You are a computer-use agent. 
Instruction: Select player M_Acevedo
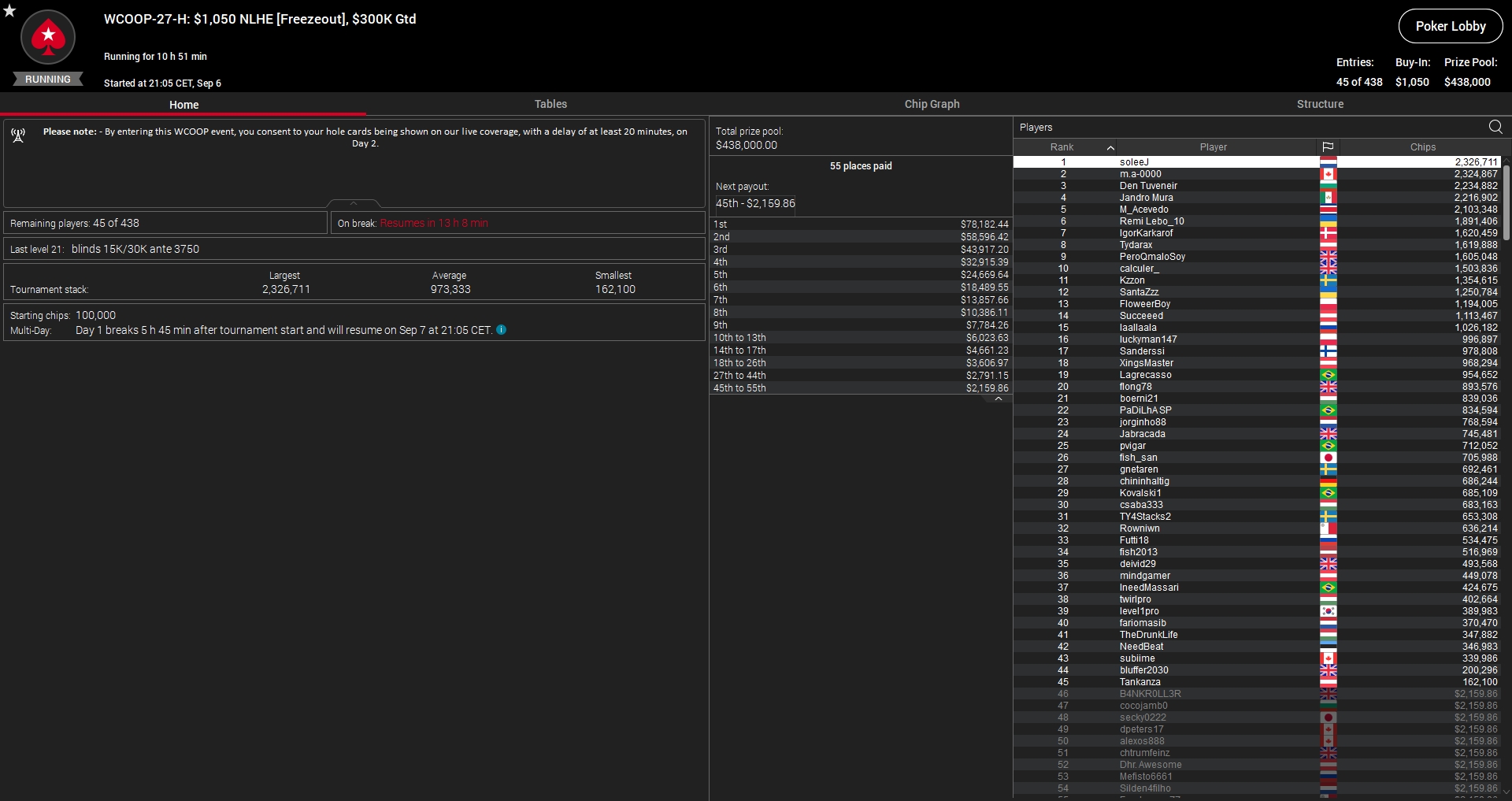click(1258, 210)
